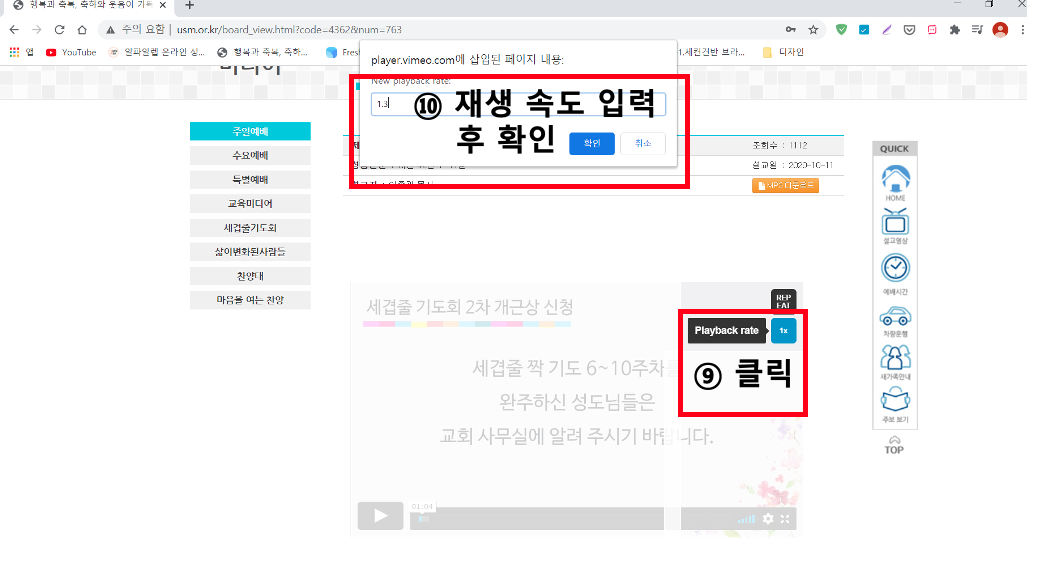Click the 새가족안내 people quick icon

[895, 362]
